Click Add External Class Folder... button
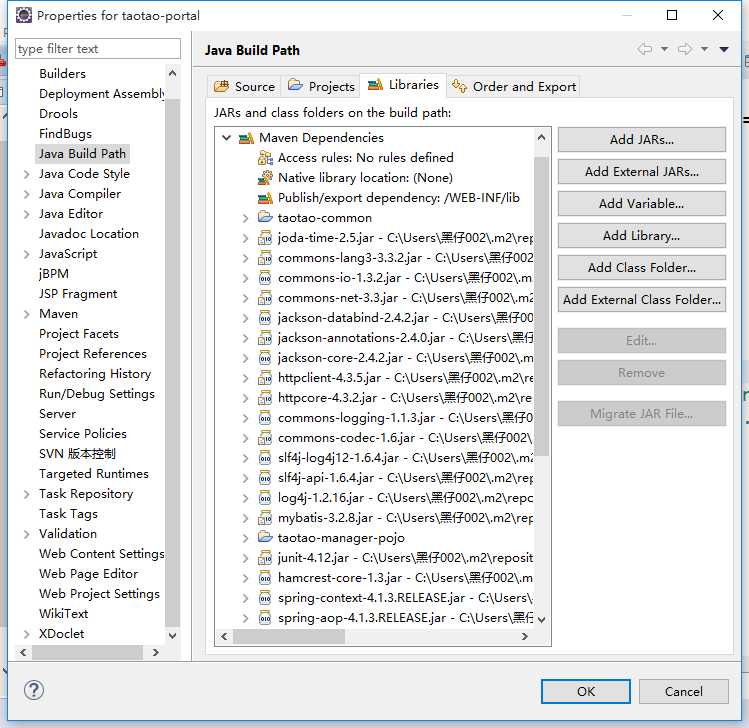 click(x=642, y=300)
